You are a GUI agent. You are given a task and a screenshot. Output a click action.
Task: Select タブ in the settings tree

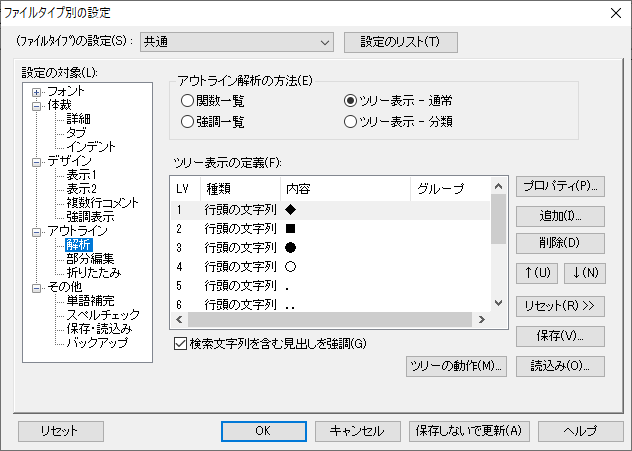click(76, 133)
